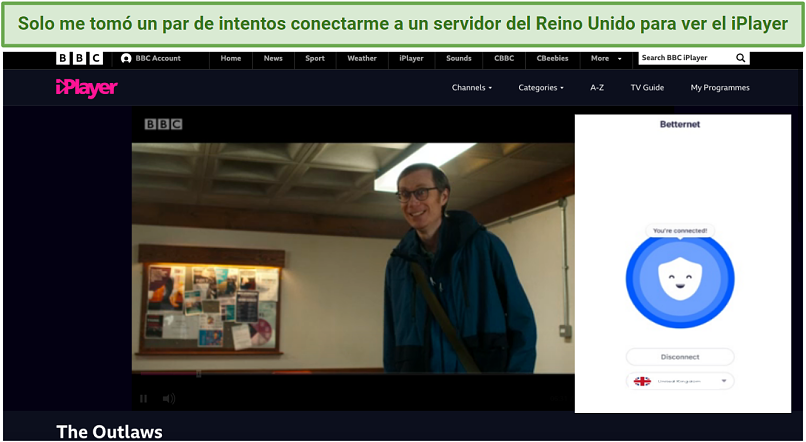The height and width of the screenshot is (442, 806).
Task: Open the A-Z programme listing
Action: 597,88
